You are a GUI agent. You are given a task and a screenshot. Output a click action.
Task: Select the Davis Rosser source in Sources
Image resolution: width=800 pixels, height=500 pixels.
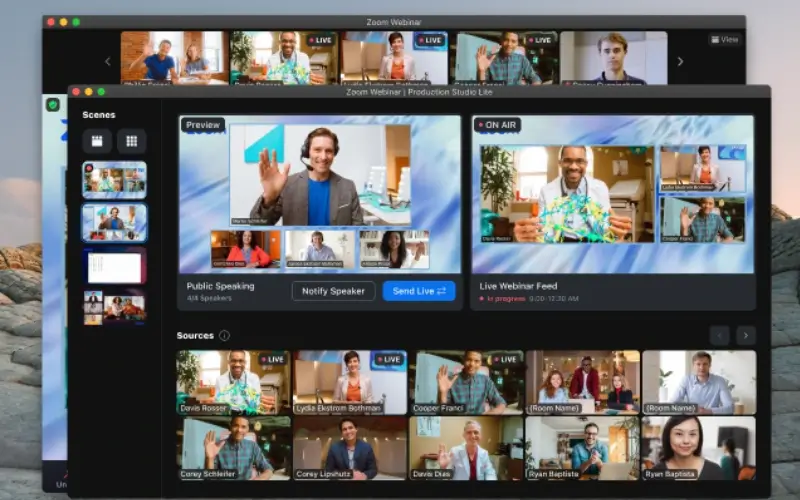pyautogui.click(x=233, y=382)
